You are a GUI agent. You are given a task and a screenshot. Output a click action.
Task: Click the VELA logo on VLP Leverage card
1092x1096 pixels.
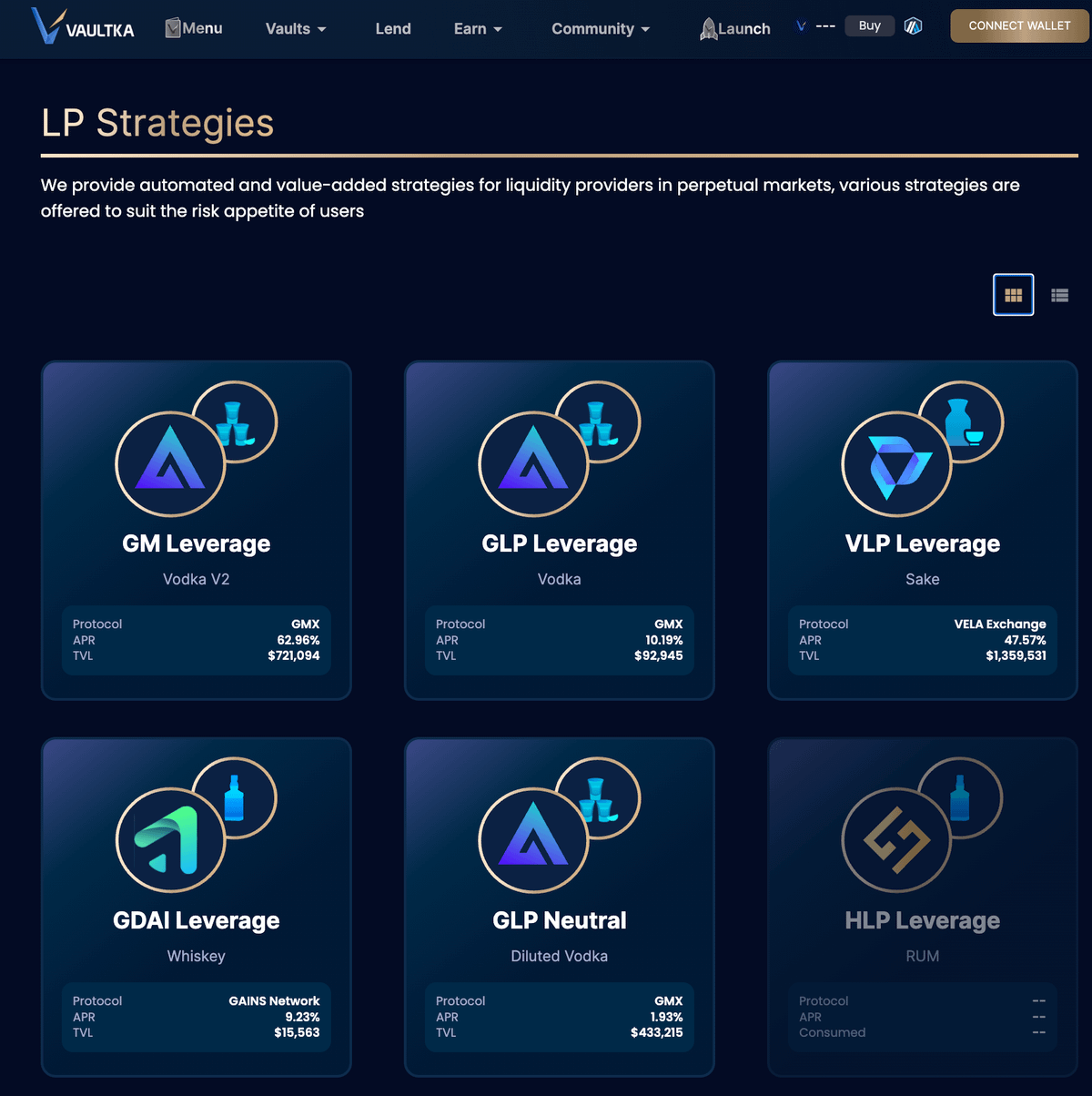[x=896, y=464]
